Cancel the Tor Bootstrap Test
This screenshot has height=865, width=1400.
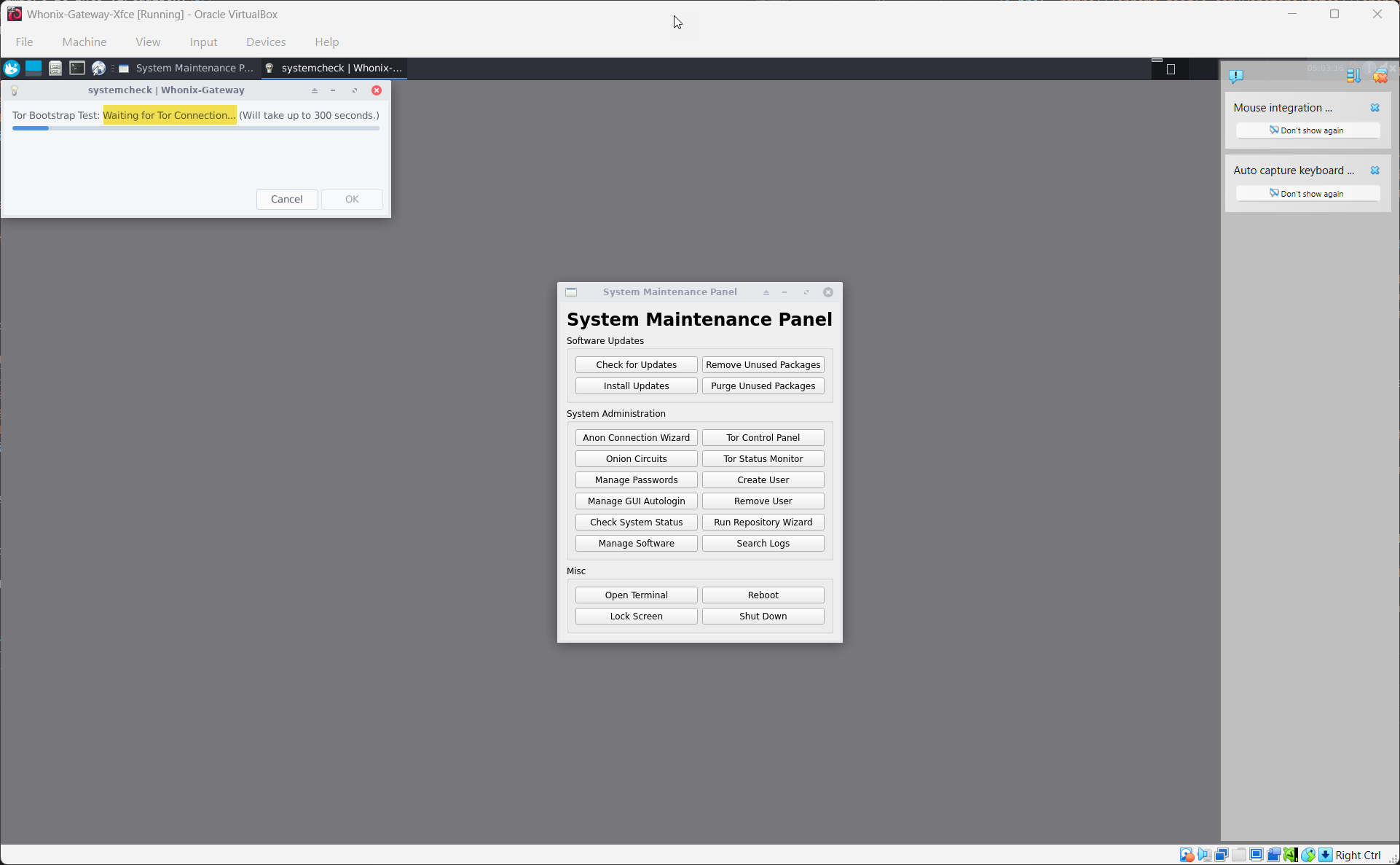pos(286,199)
